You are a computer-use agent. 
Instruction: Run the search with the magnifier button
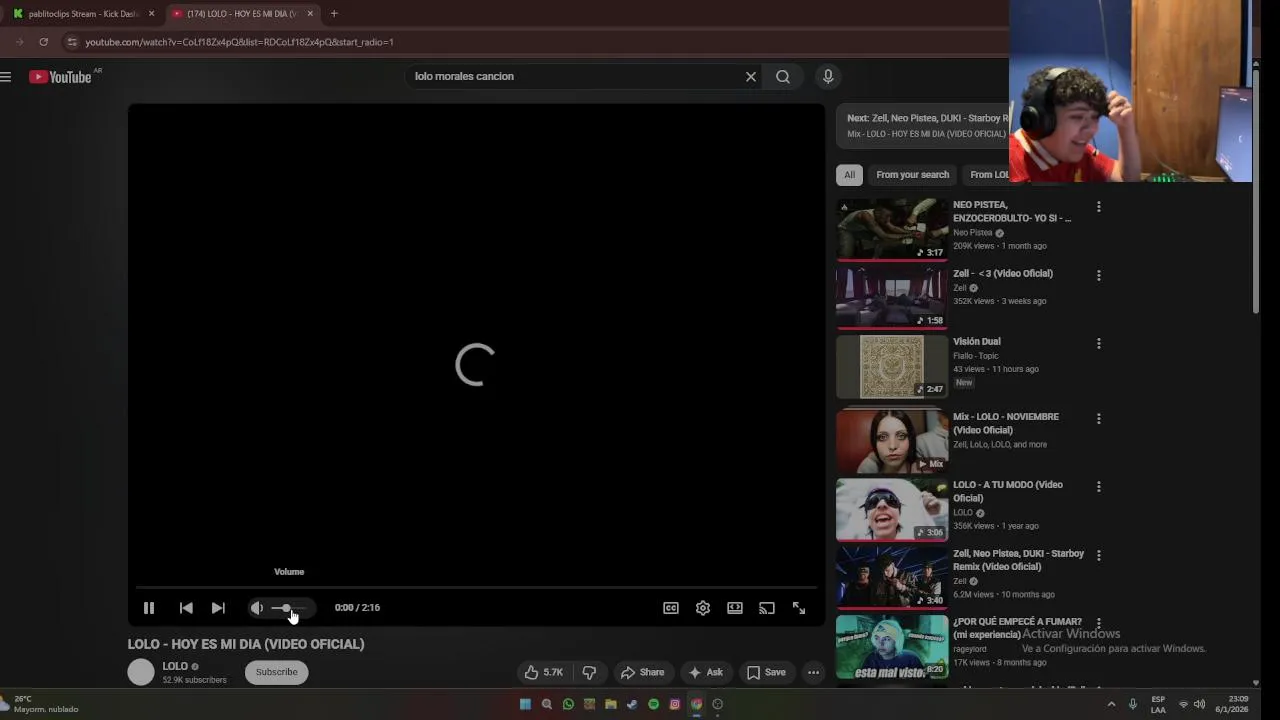click(783, 77)
